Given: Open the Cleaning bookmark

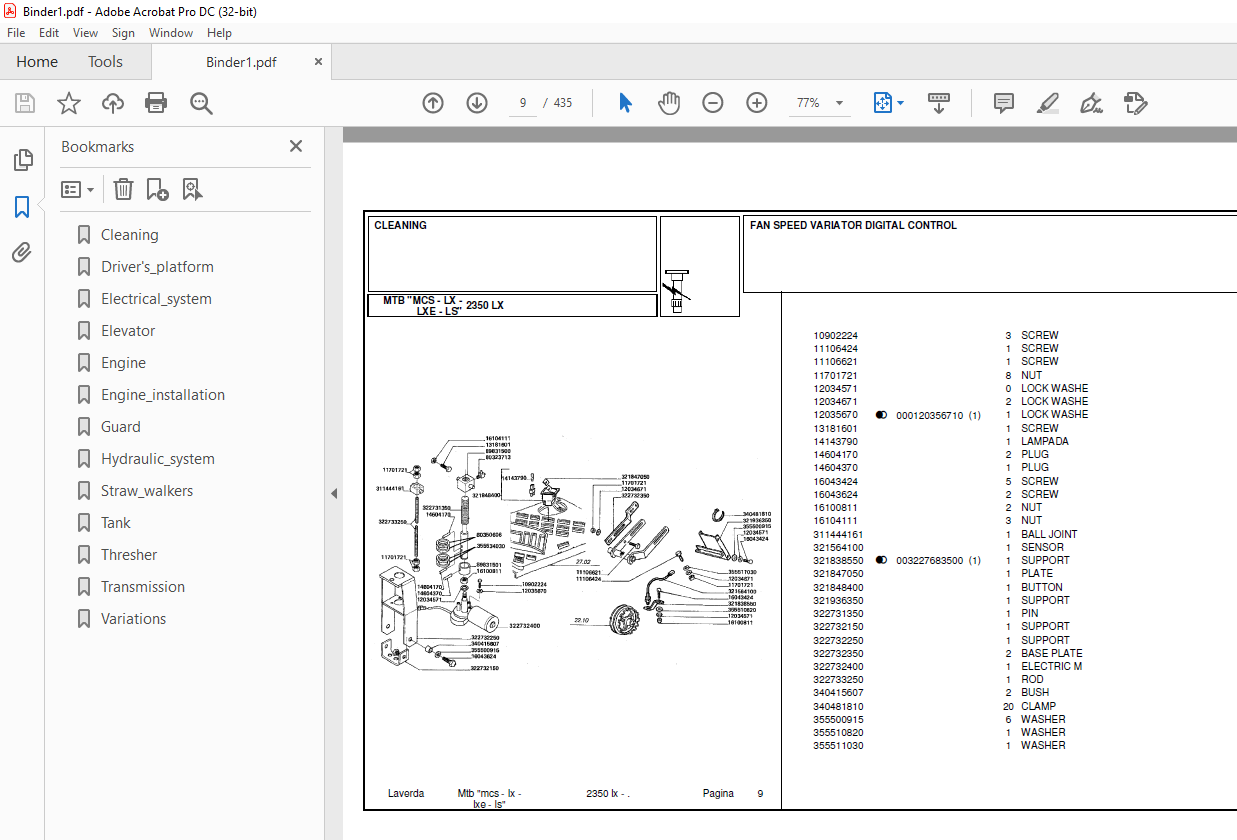Looking at the screenshot, I should pos(129,235).
